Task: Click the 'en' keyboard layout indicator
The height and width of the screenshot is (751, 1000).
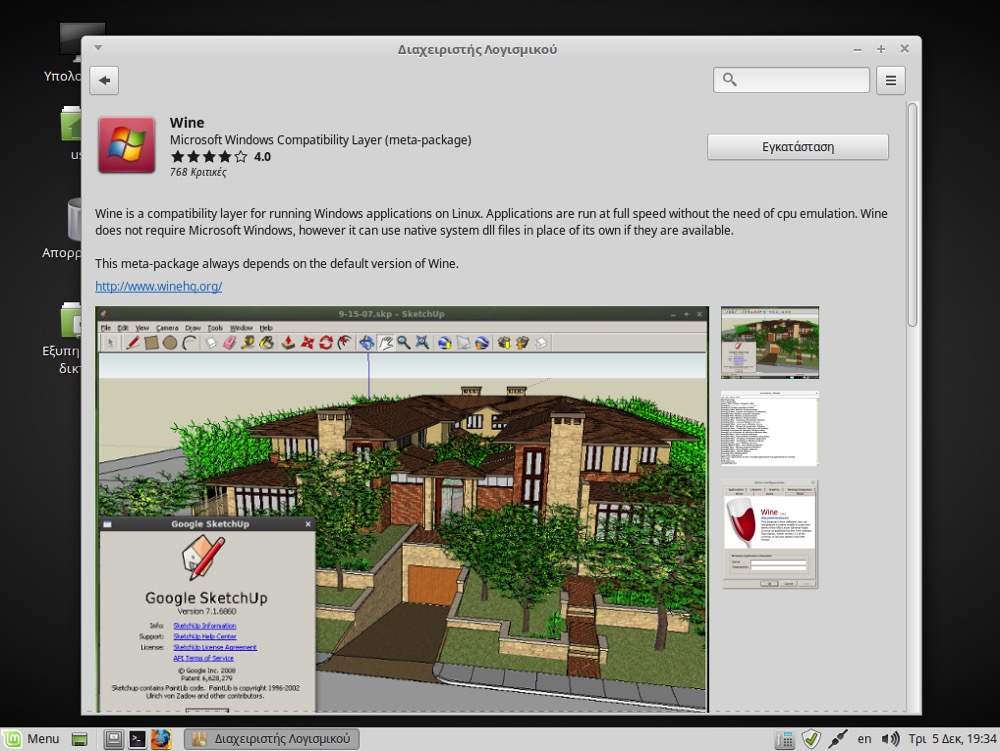Action: coord(864,739)
